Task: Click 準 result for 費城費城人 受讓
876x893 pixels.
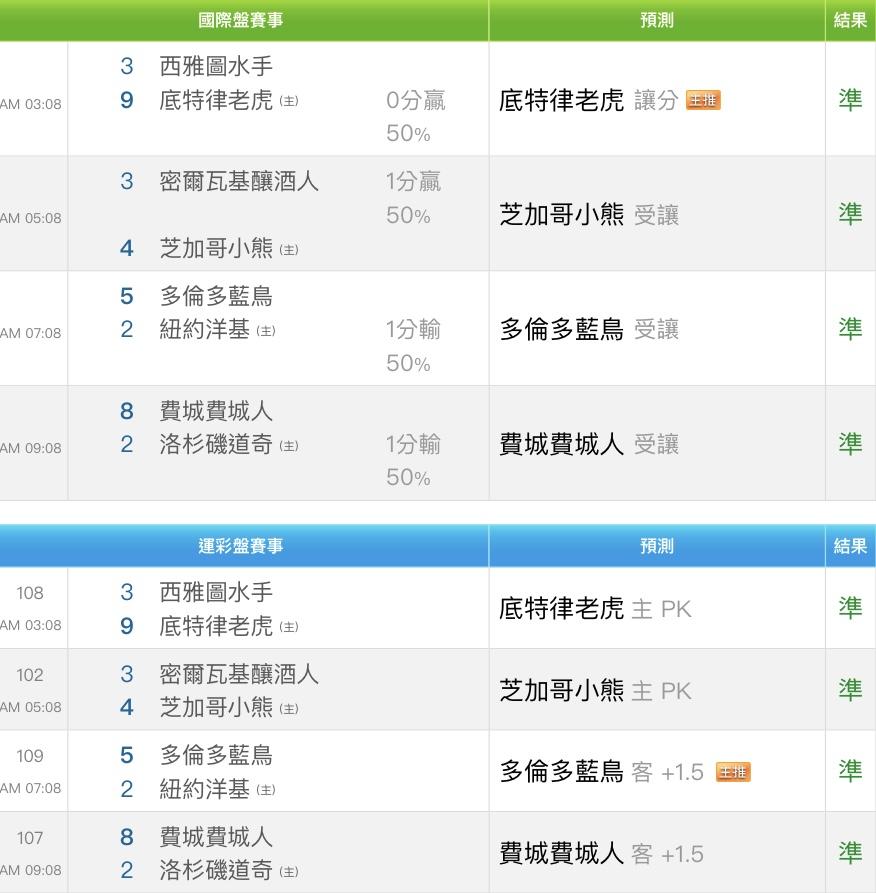Action: (850, 444)
